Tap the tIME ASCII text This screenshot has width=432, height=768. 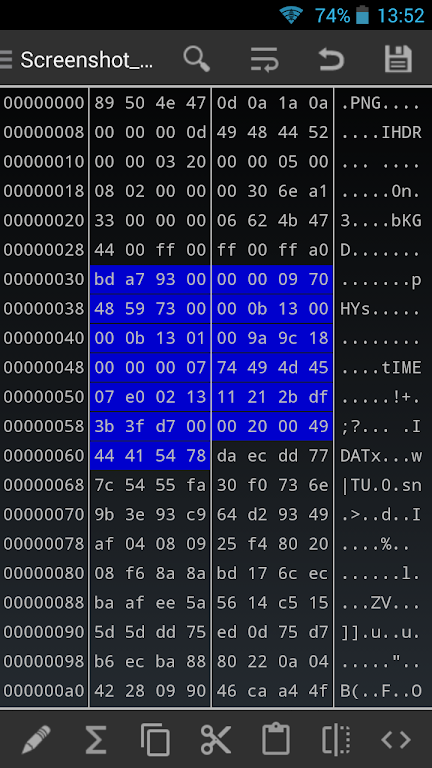pyautogui.click(x=401, y=368)
